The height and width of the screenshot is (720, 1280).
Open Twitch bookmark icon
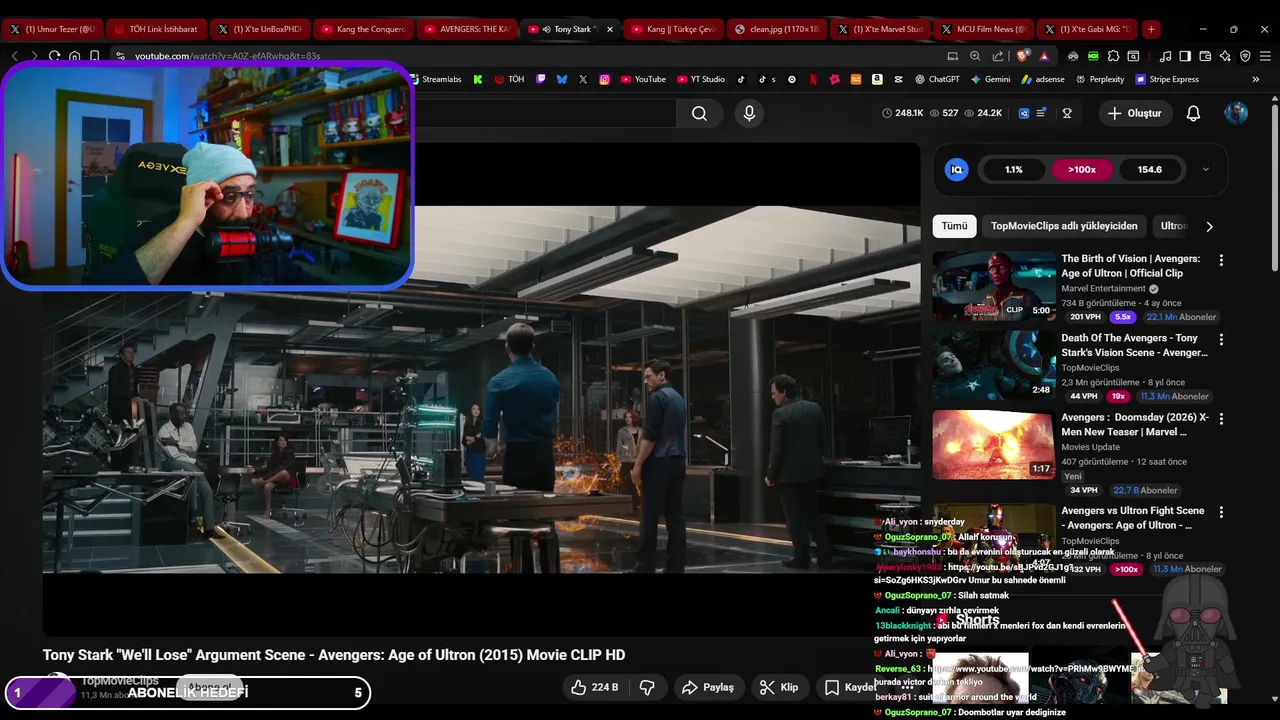tap(541, 79)
